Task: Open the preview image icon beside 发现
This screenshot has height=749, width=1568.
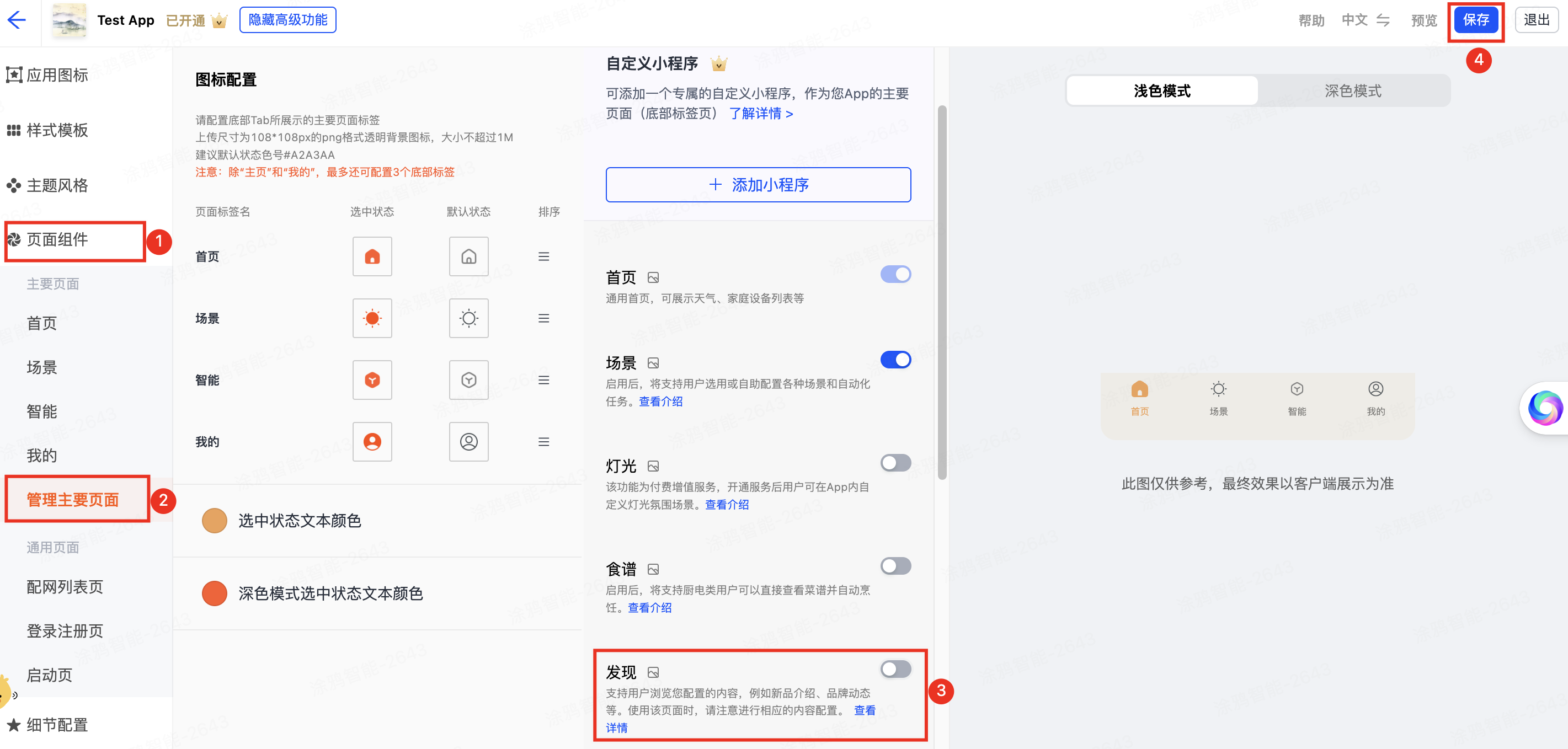Action: [653, 672]
